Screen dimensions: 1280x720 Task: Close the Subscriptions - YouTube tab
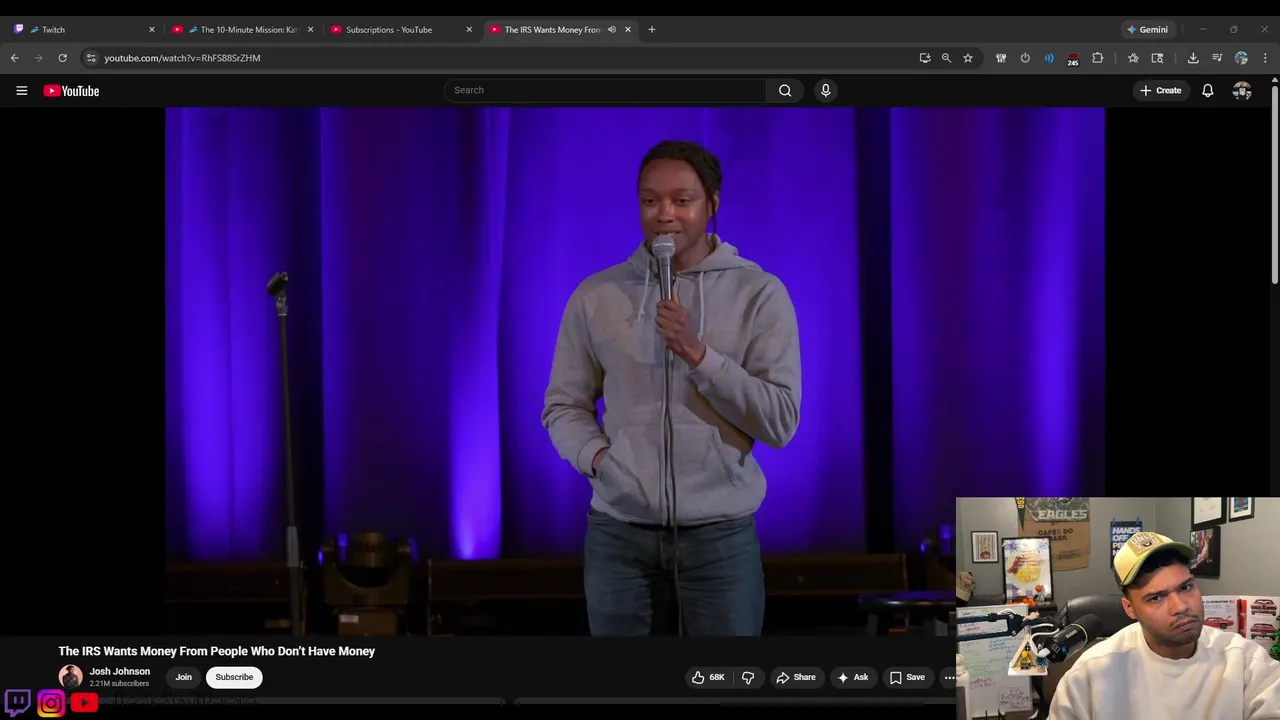[469, 30]
